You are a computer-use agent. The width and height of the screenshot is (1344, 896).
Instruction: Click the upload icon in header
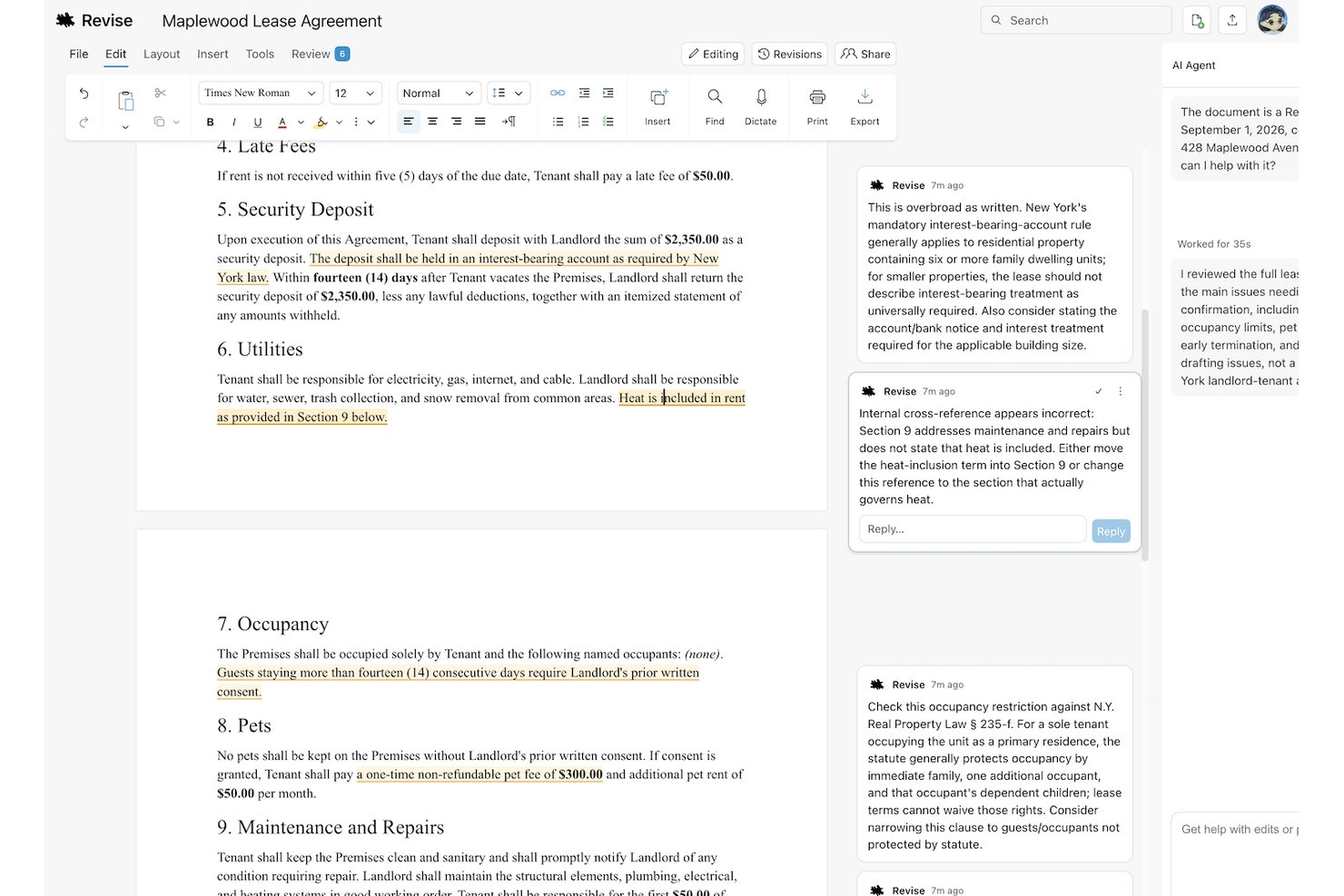pos(1232,20)
